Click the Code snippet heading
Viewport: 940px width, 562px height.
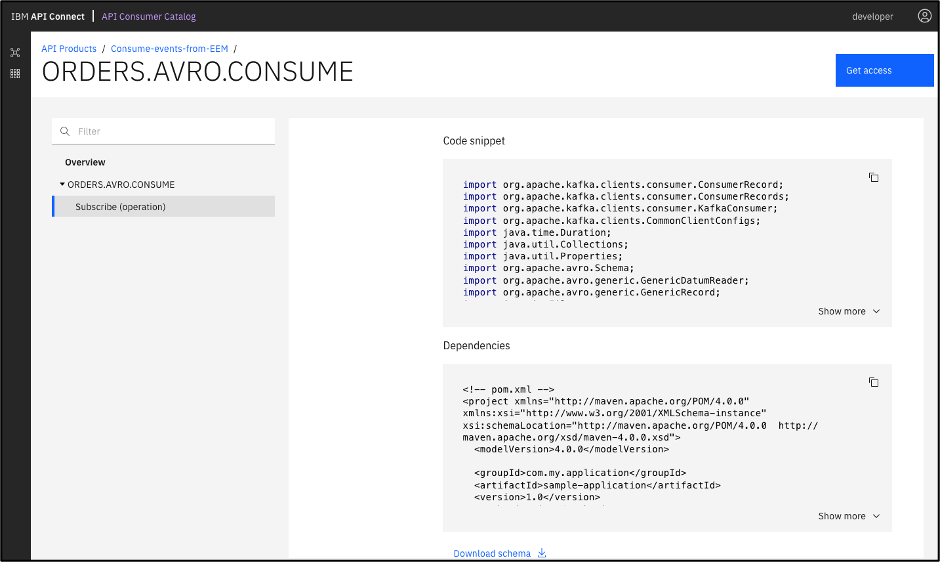pyautogui.click(x=474, y=141)
